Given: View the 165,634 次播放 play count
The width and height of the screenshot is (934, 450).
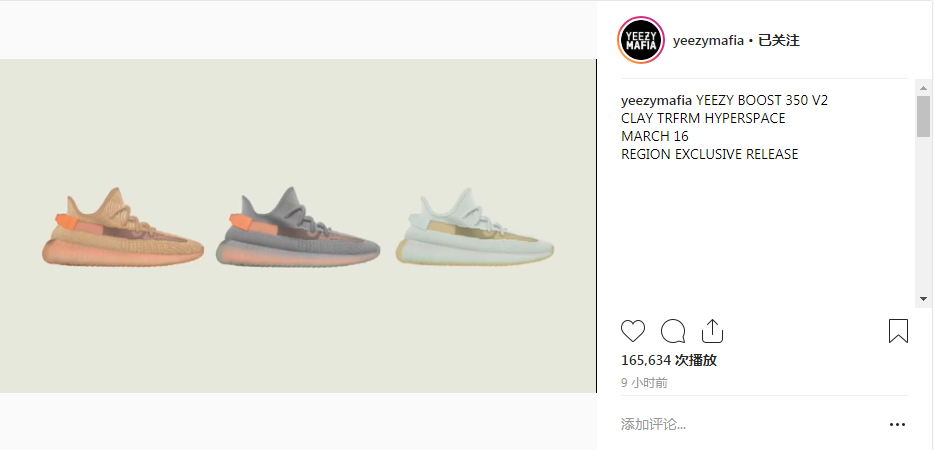Looking at the screenshot, I should [668, 360].
